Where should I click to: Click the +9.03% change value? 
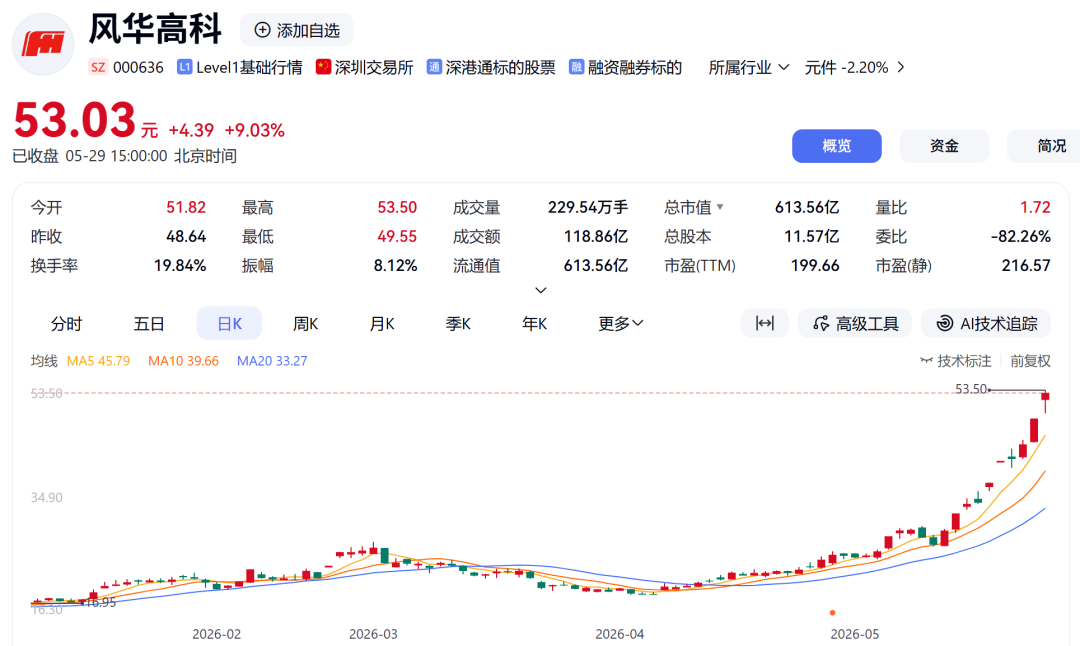[254, 130]
